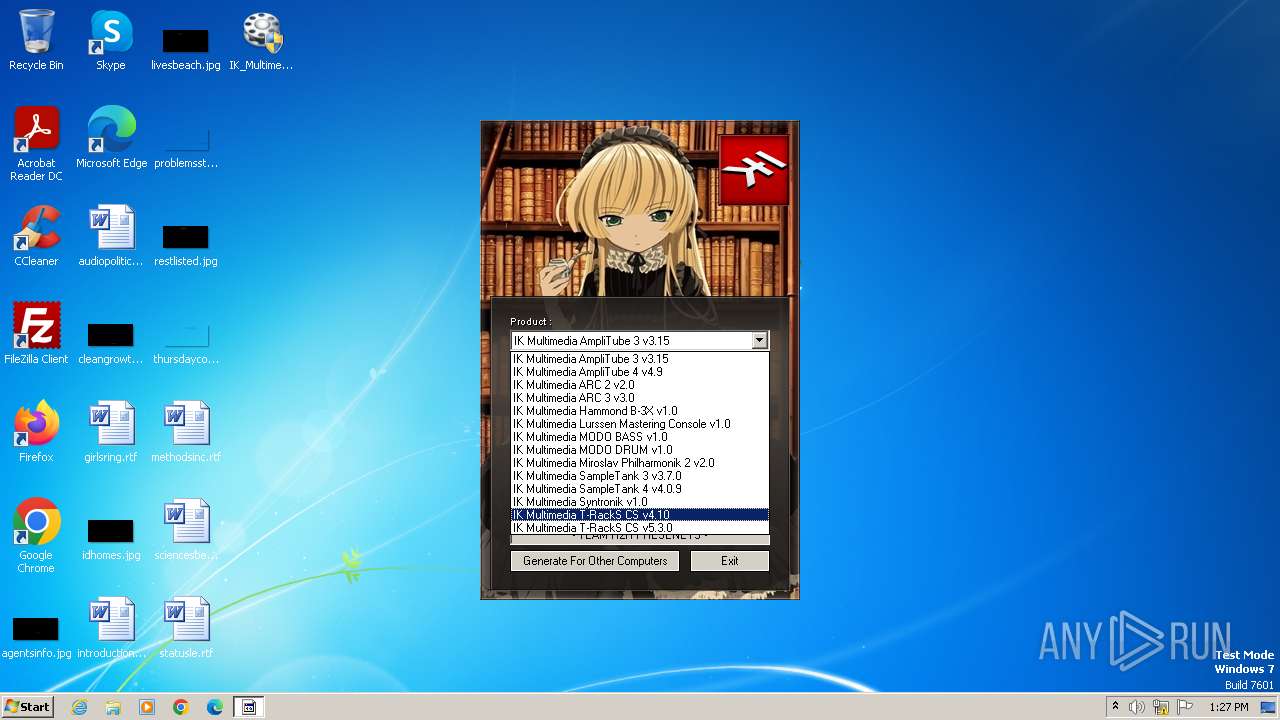Switch to the keygen taskbar button
The height and width of the screenshot is (720, 1280).
249,707
